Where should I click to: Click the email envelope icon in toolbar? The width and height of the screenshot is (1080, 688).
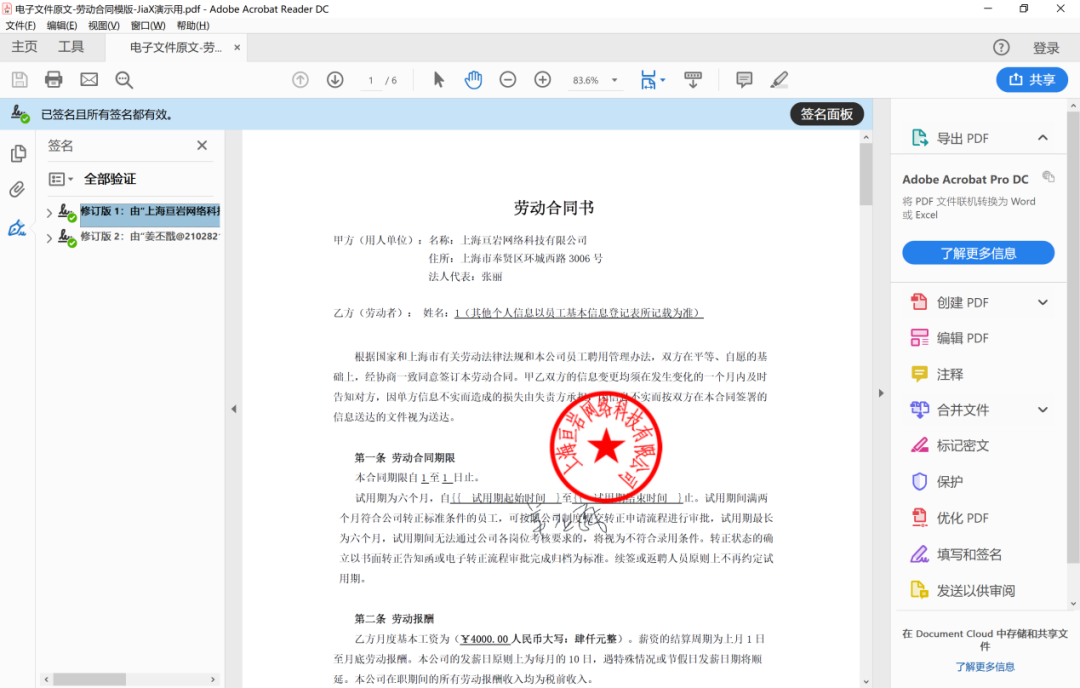(89, 80)
